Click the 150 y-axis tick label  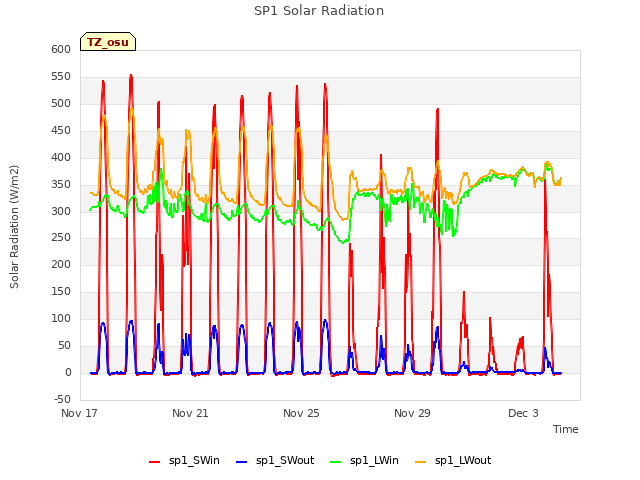pos(61,291)
